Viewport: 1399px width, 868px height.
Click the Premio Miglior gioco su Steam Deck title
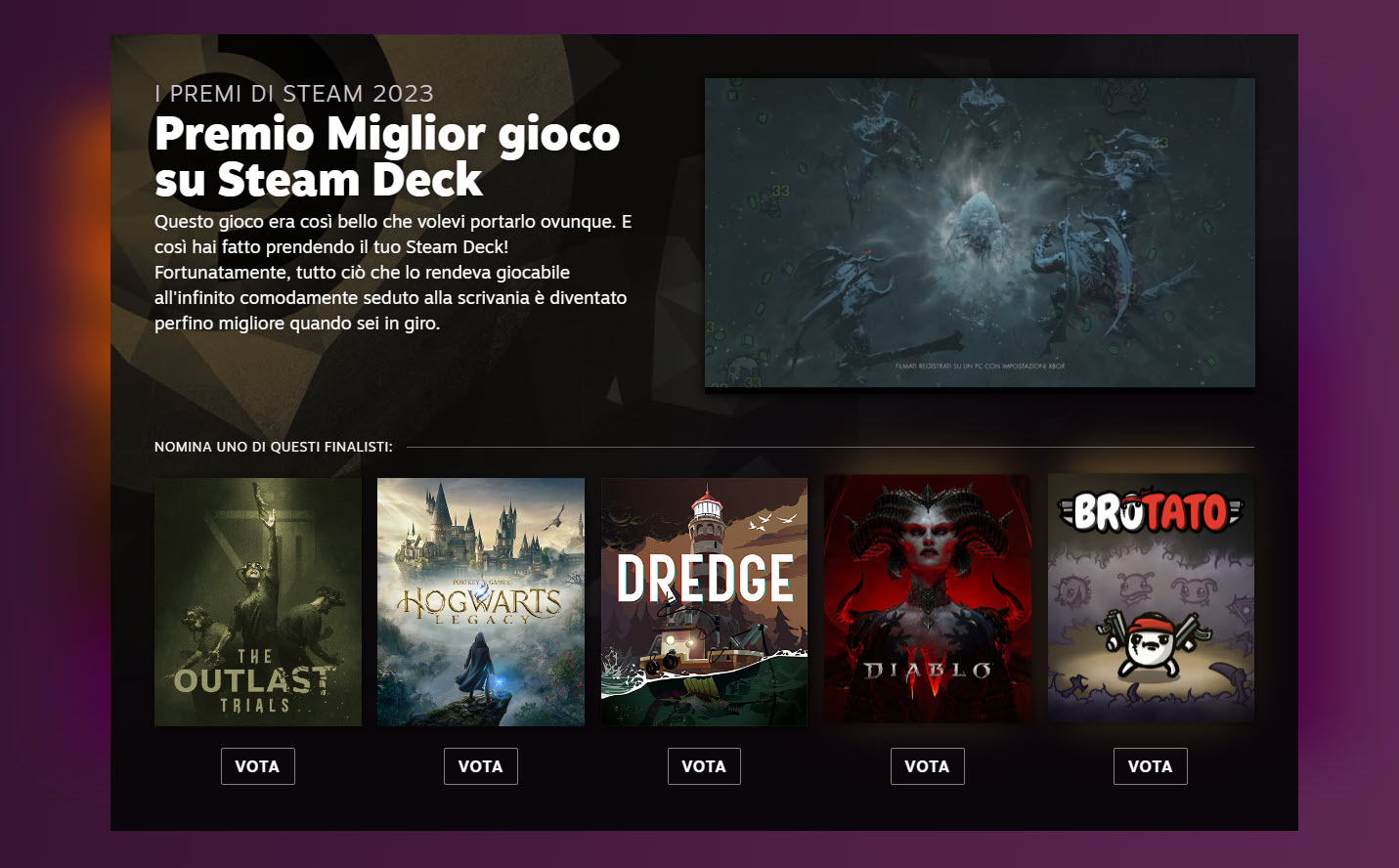pos(387,156)
